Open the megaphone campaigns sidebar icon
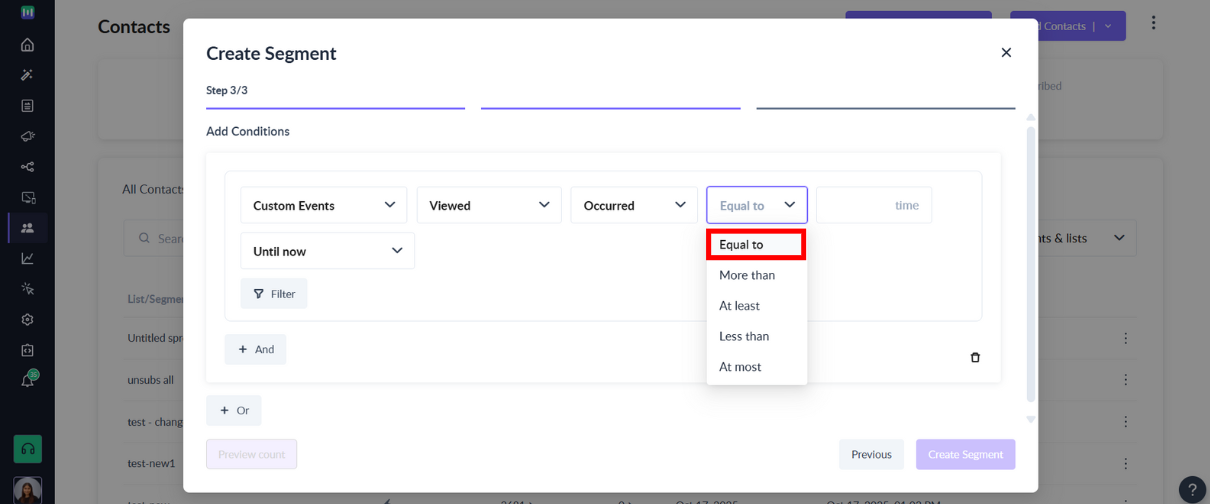The image size is (1210, 504). coord(27,136)
